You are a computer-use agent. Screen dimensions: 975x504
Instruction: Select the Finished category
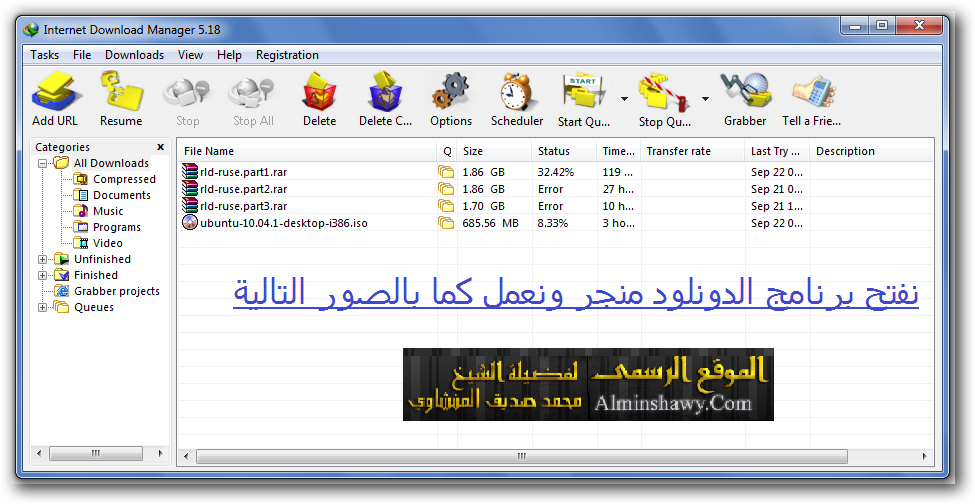(95, 275)
